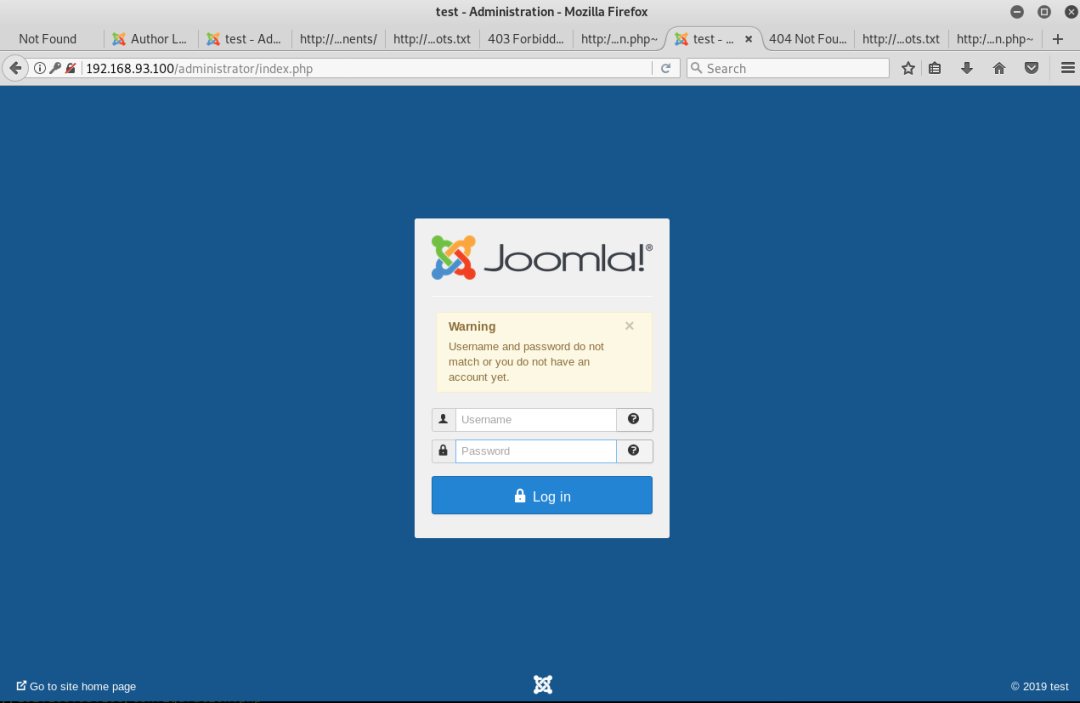Click the Warning heading text
The height and width of the screenshot is (703, 1080).
point(472,326)
